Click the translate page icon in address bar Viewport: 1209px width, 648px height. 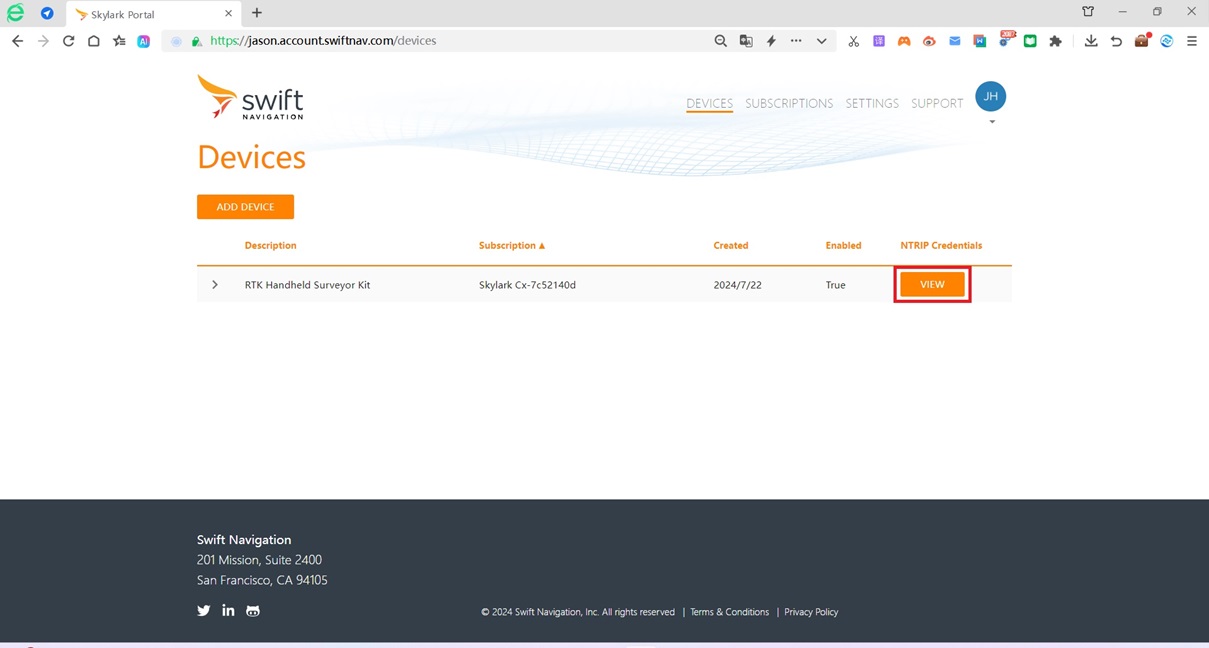coord(746,41)
